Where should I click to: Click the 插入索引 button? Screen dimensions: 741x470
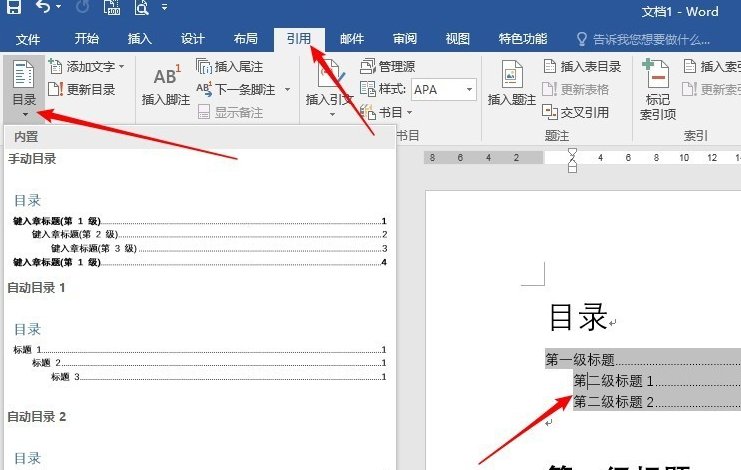click(x=711, y=67)
